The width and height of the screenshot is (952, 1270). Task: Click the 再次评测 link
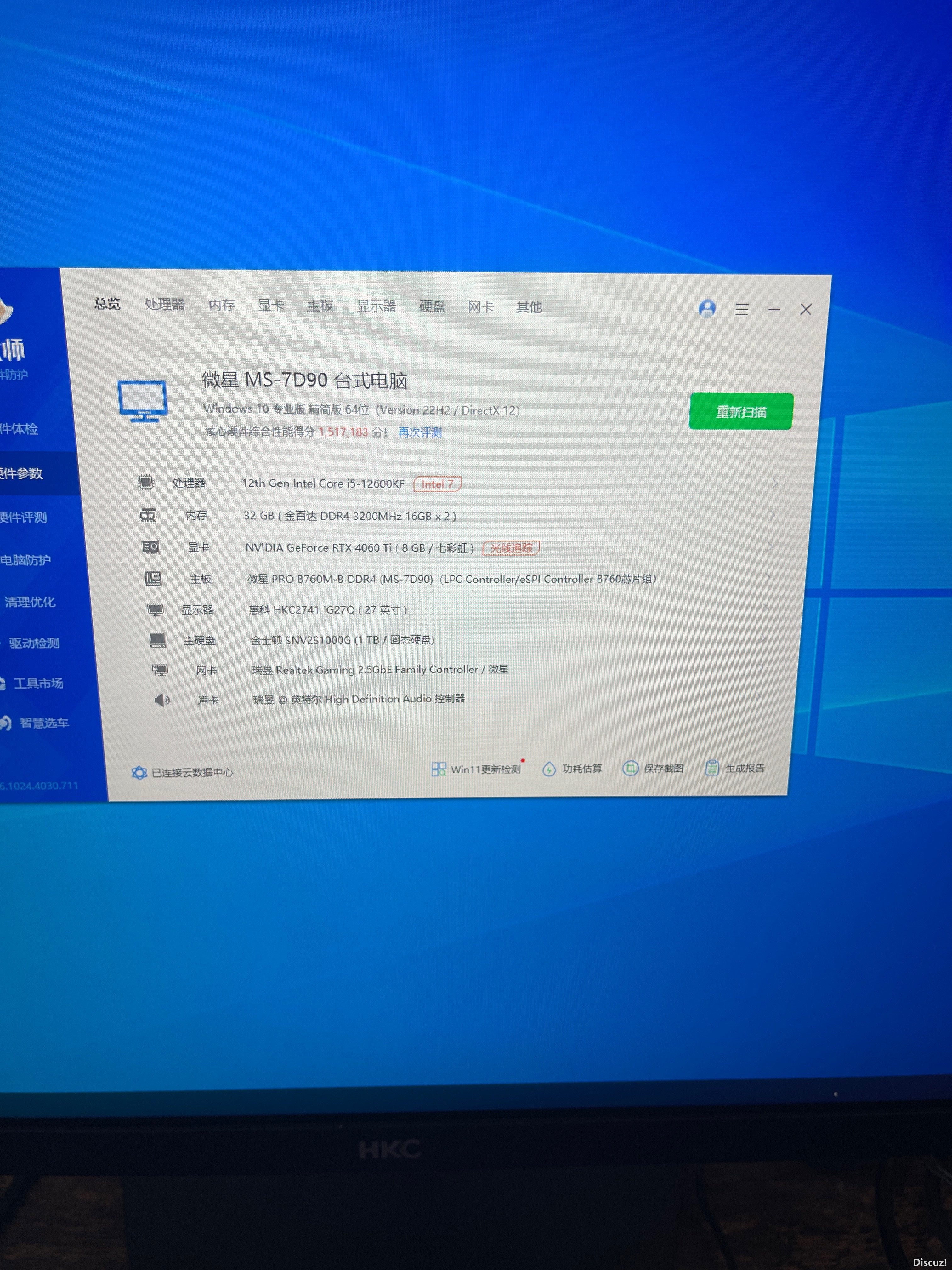click(420, 432)
